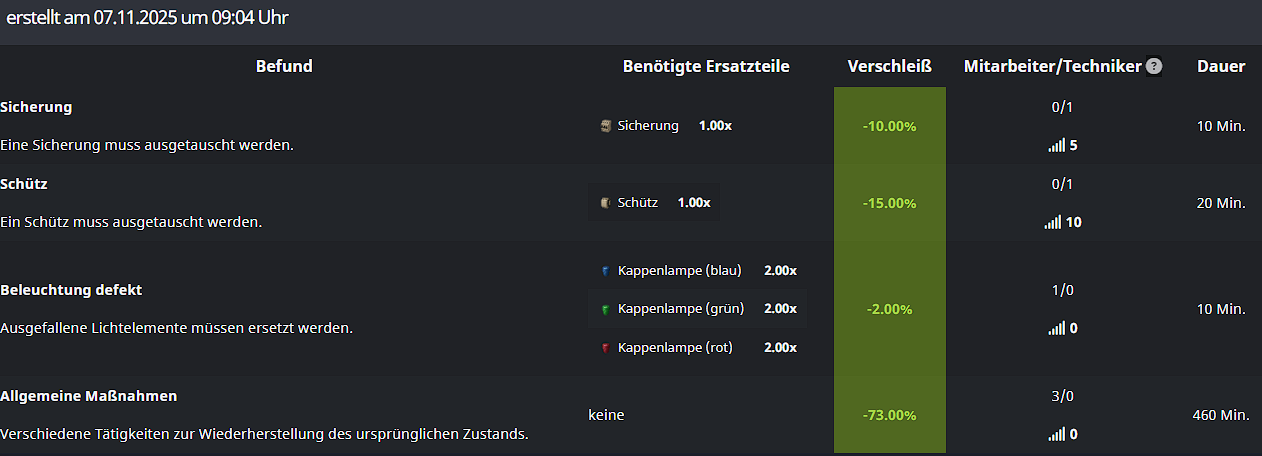Click the green Kappenlampe icon

[606, 309]
